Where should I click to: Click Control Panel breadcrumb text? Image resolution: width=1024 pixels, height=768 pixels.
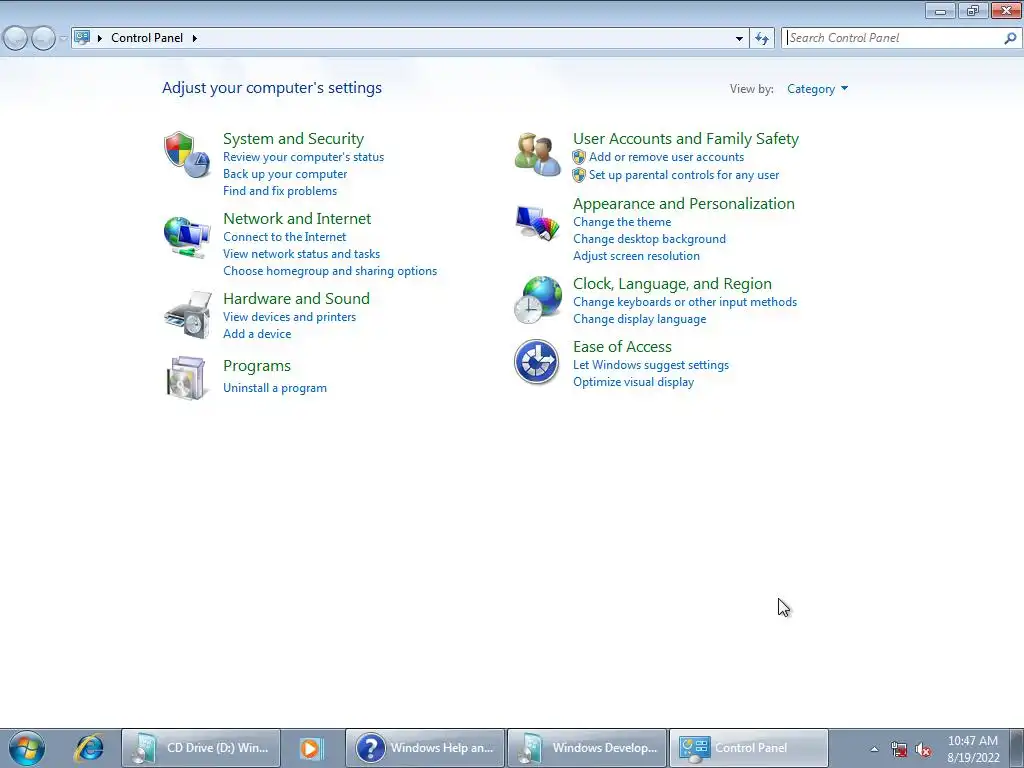point(147,38)
